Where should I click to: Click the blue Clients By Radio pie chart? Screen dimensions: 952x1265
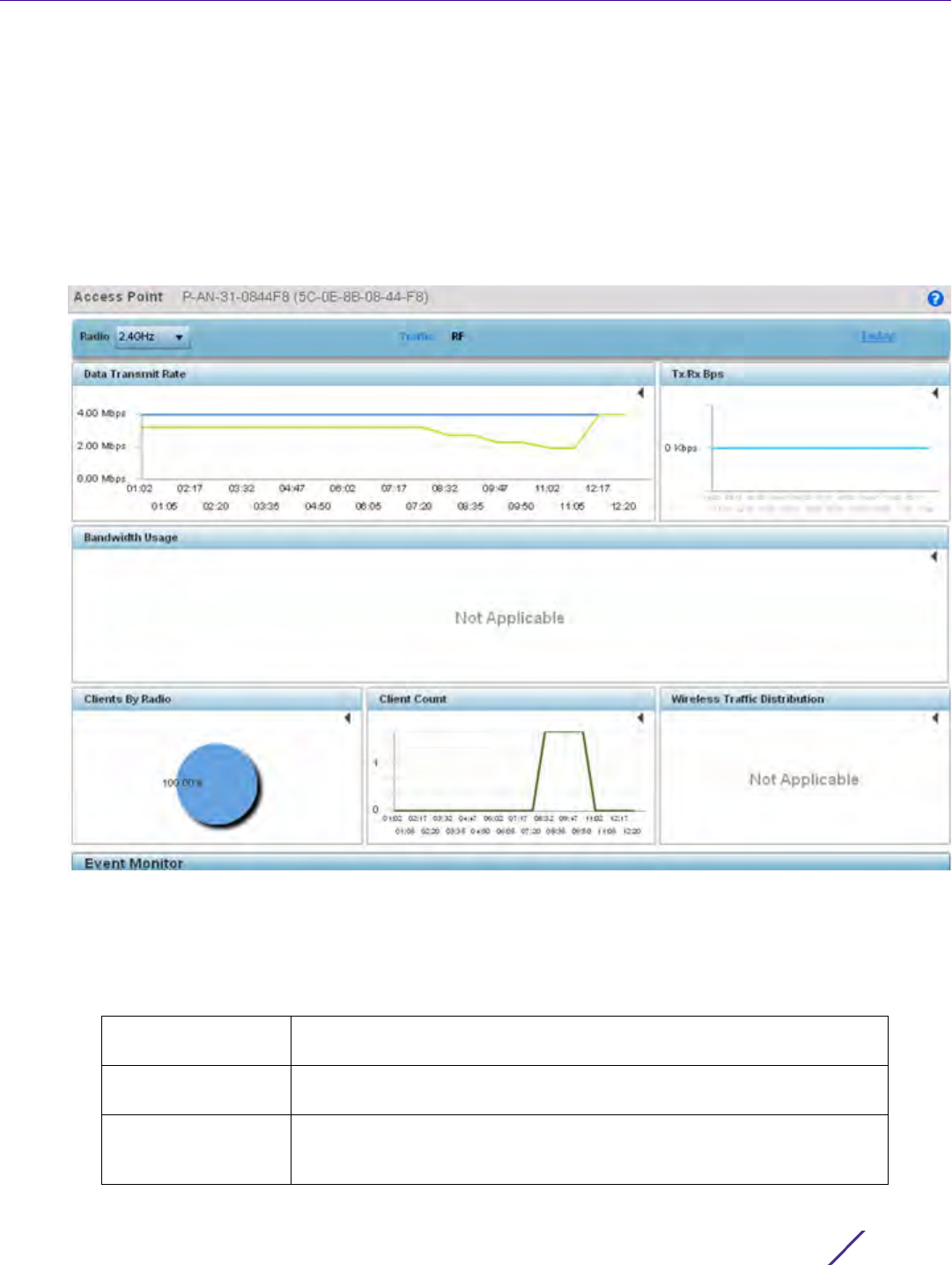tap(218, 784)
